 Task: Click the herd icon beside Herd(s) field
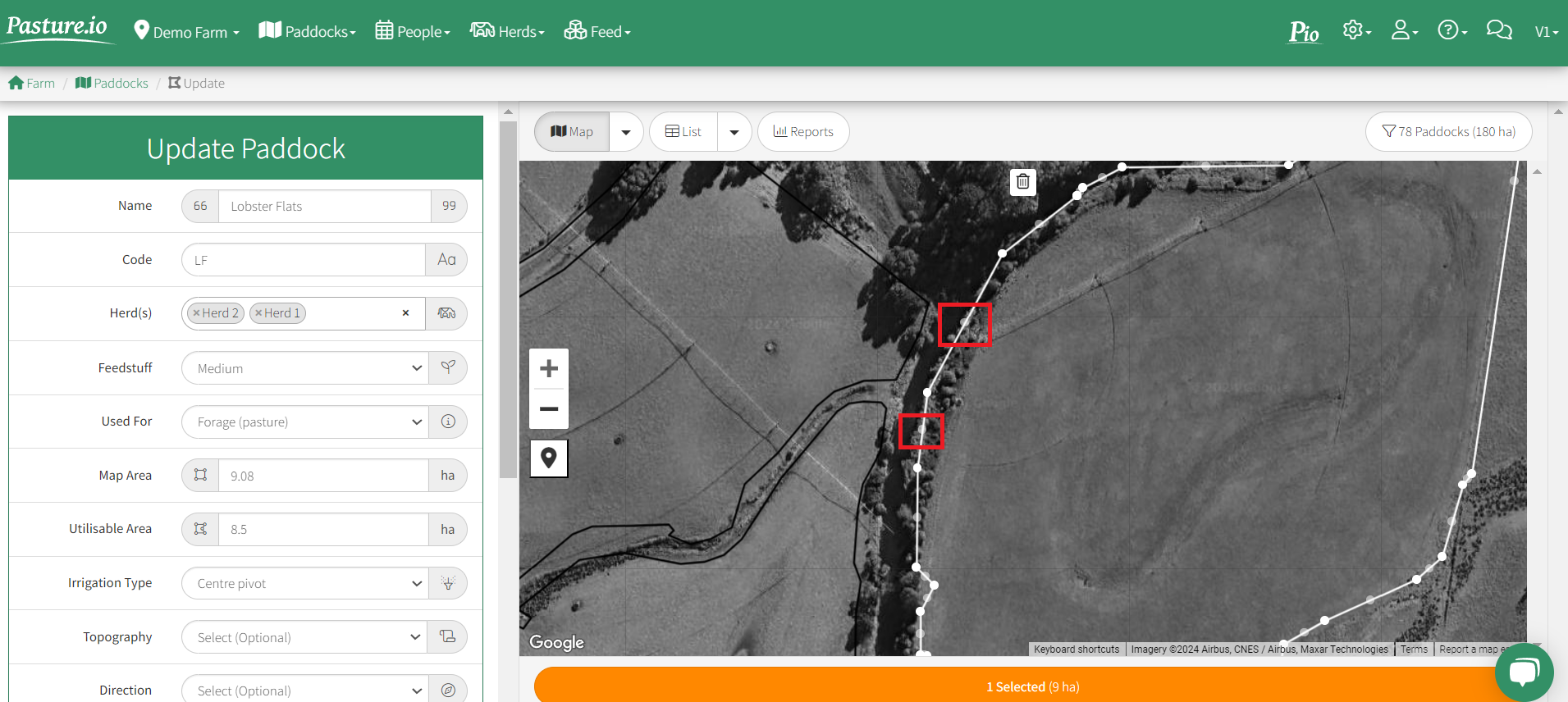tap(446, 313)
